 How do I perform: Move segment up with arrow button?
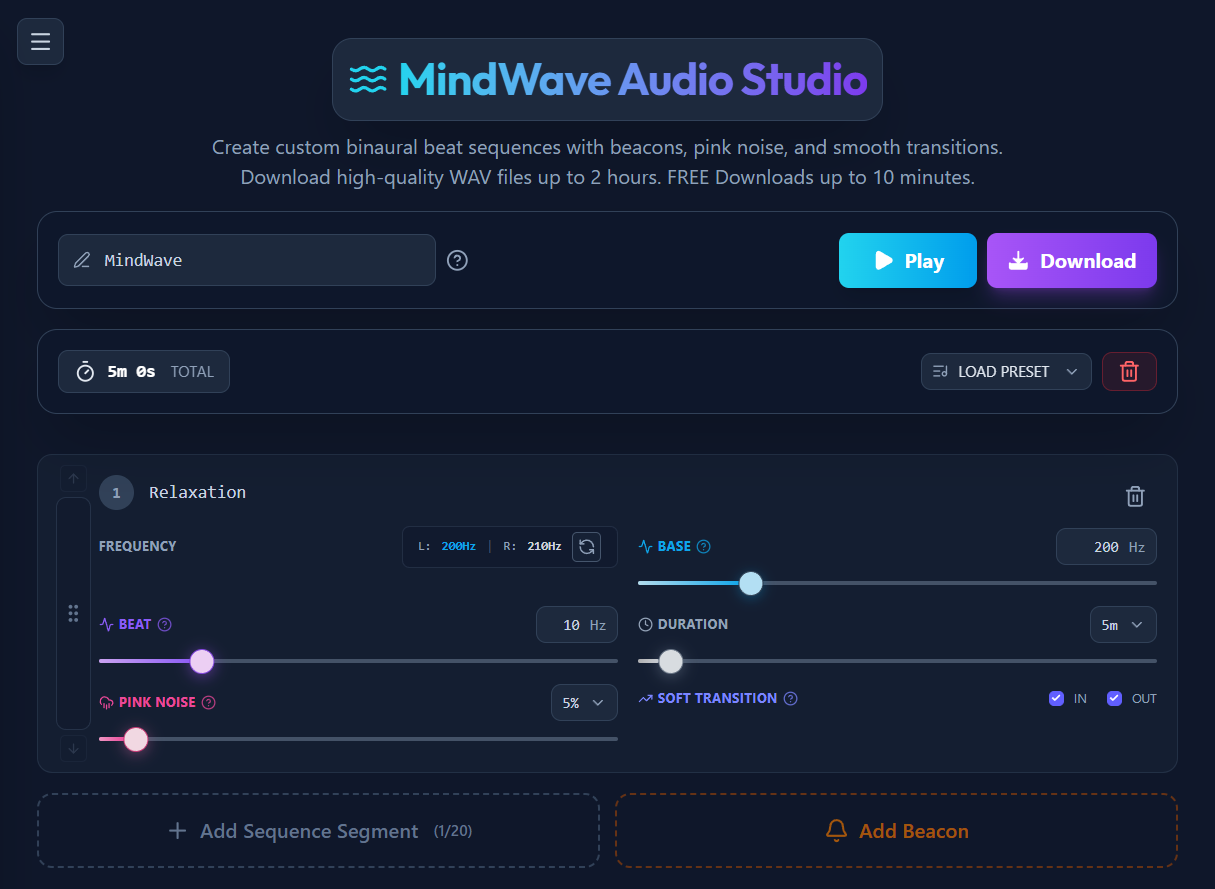click(73, 478)
